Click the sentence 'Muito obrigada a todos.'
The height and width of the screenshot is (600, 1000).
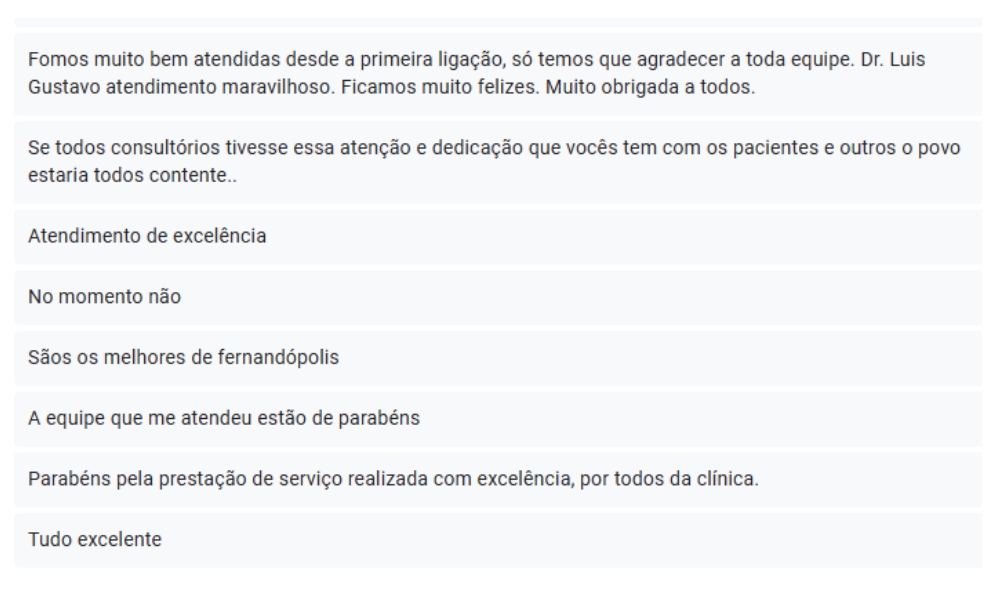tap(650, 87)
